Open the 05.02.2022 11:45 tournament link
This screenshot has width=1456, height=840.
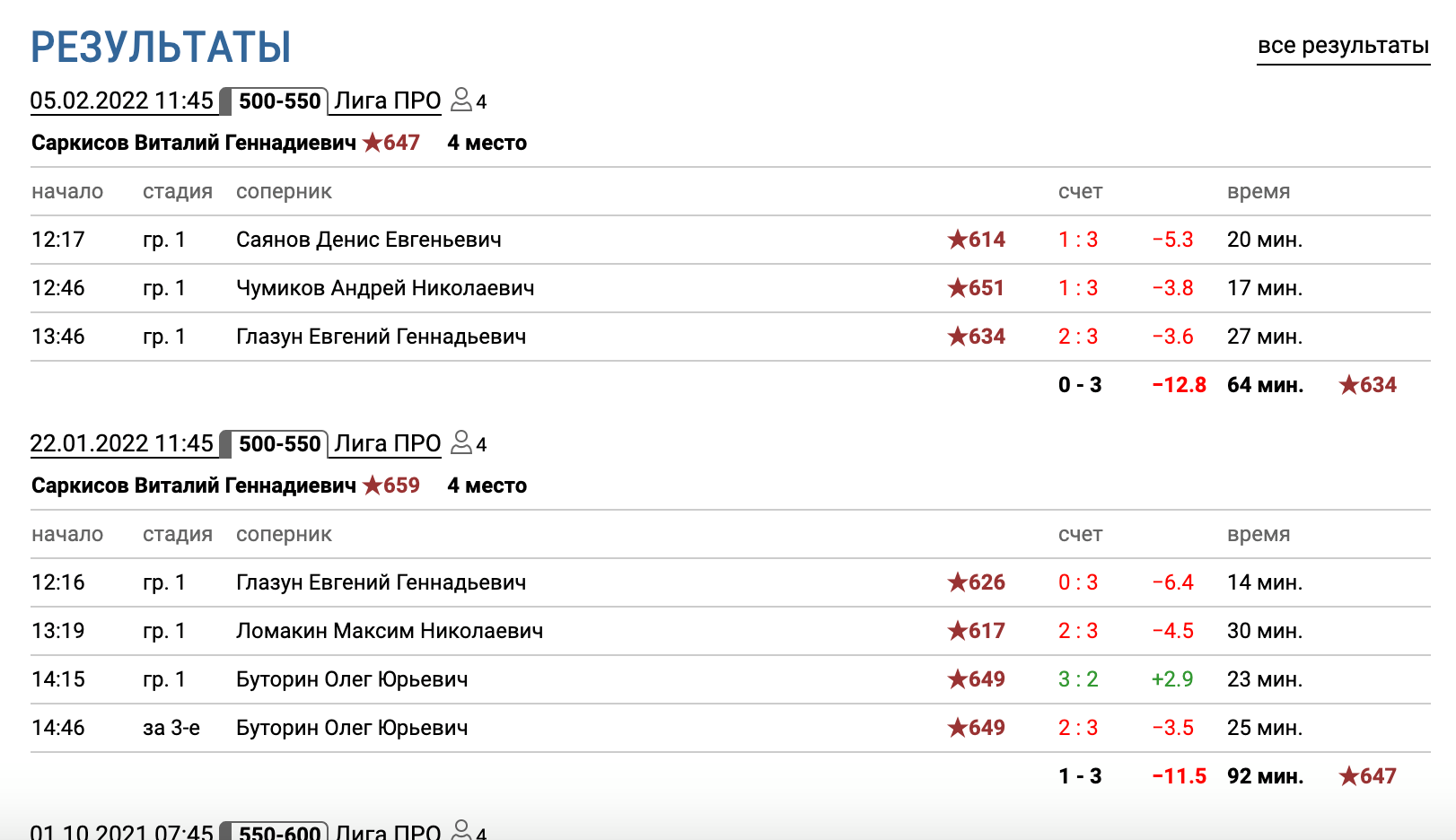tap(122, 101)
